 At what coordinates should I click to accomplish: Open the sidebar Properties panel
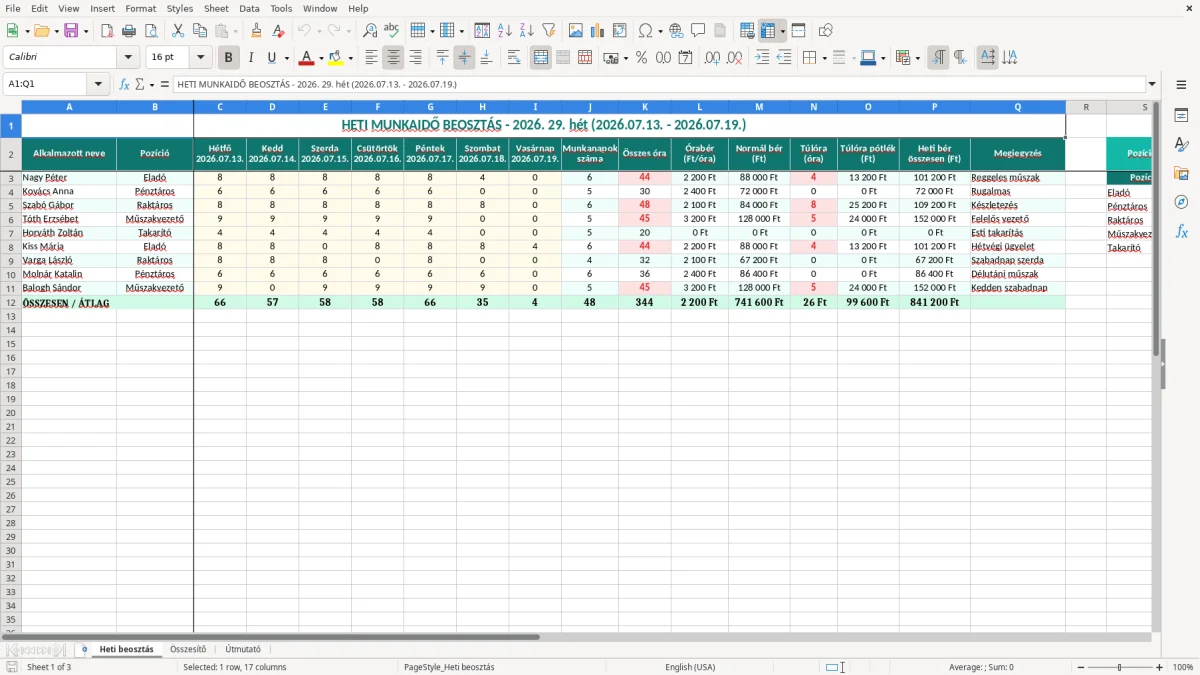[1181, 116]
